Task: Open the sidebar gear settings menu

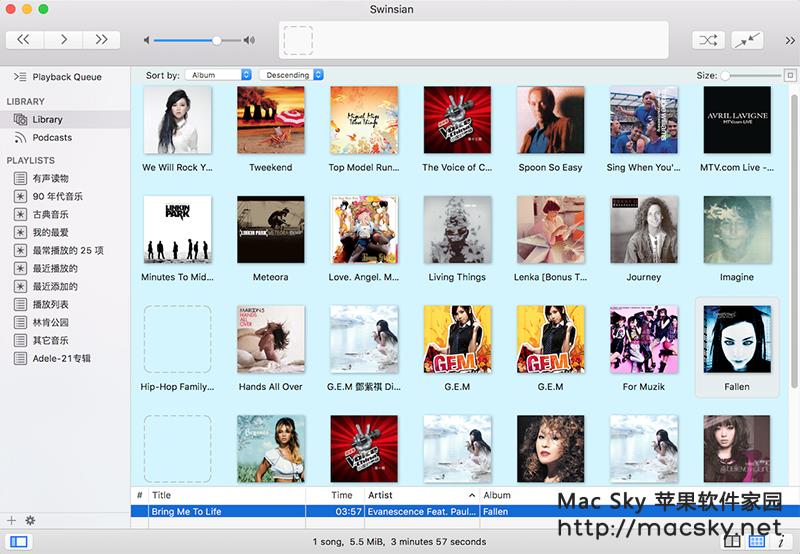Action: click(x=31, y=520)
